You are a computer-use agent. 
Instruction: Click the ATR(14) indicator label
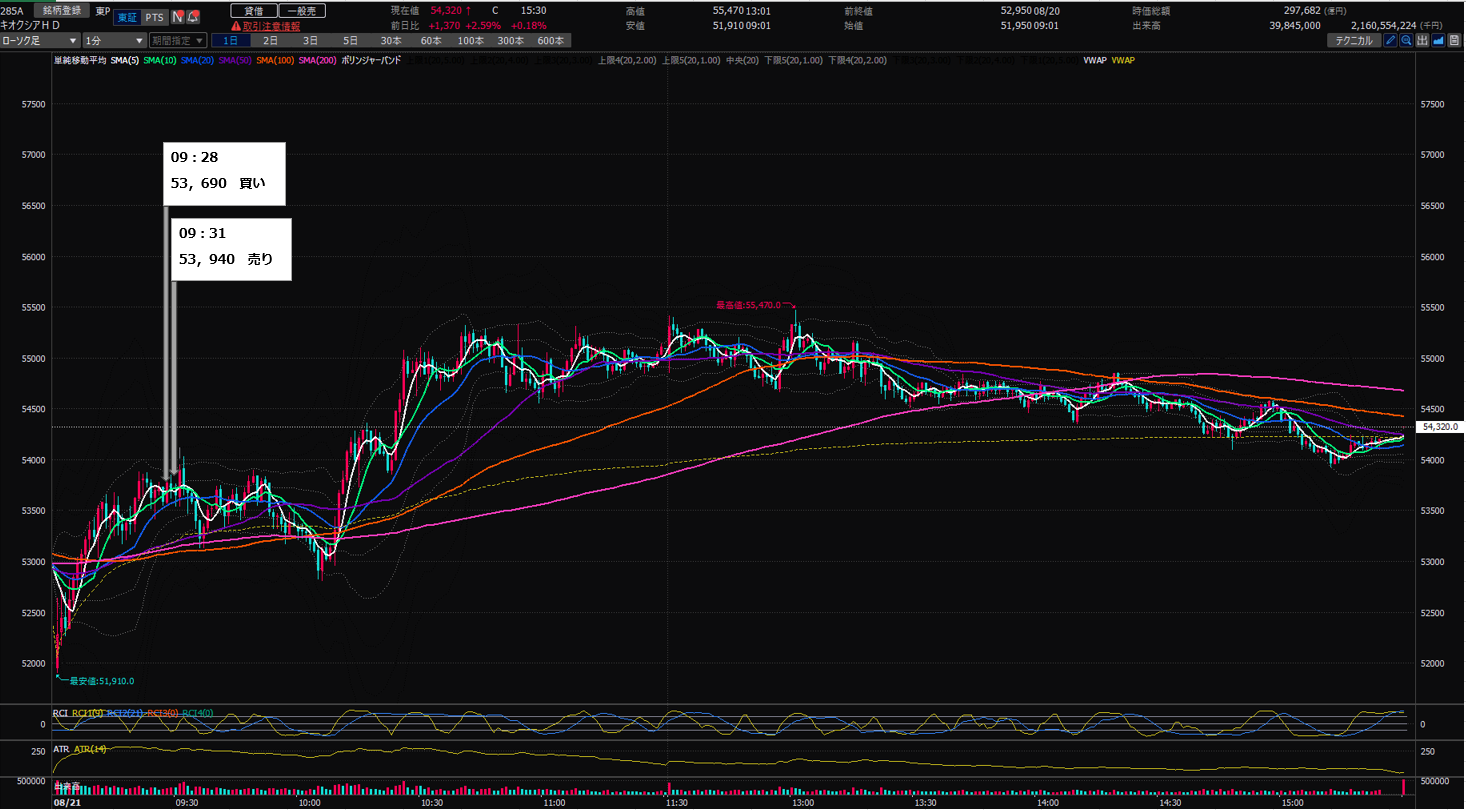pos(91,748)
